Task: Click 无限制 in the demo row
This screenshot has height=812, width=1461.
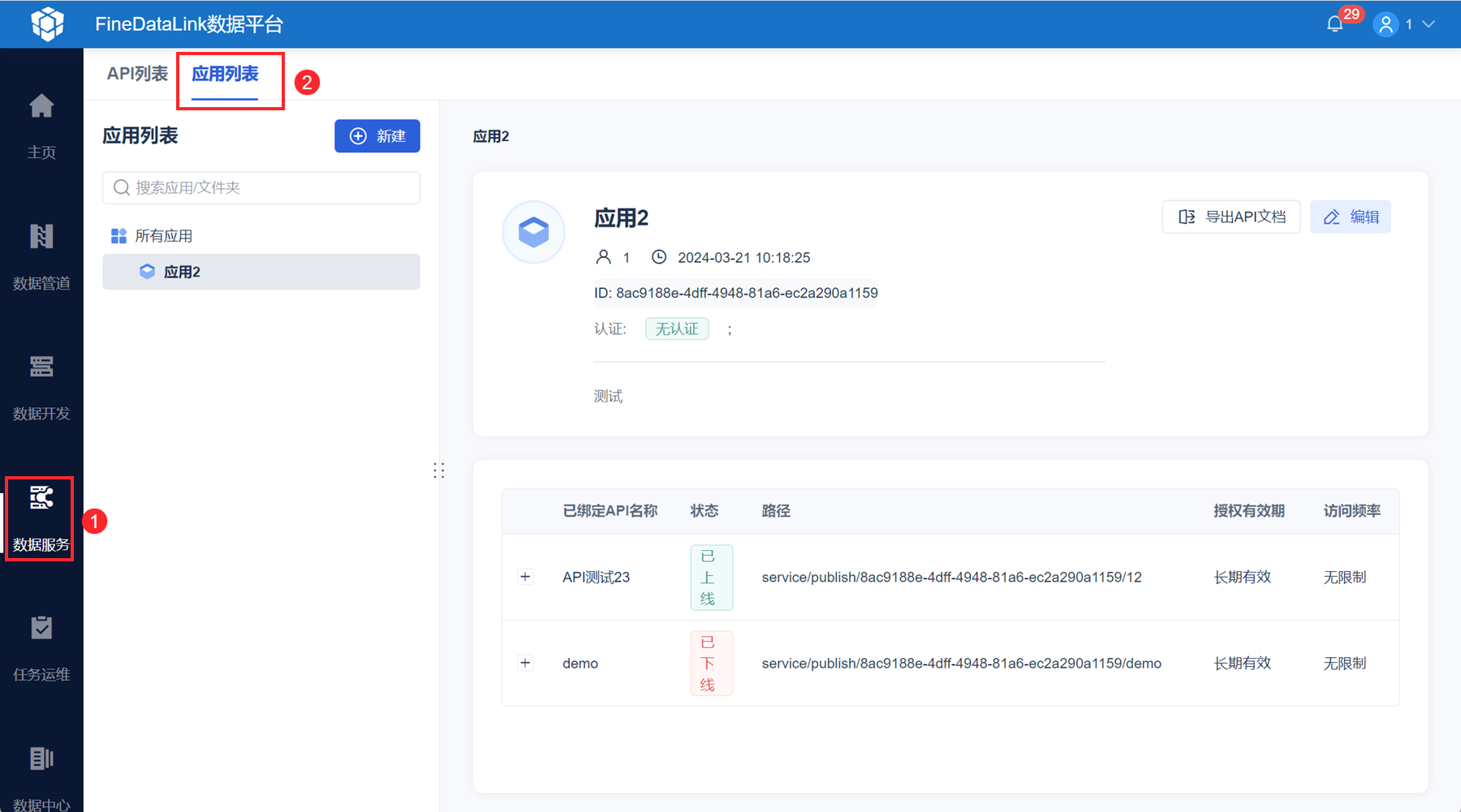Action: coord(1345,664)
